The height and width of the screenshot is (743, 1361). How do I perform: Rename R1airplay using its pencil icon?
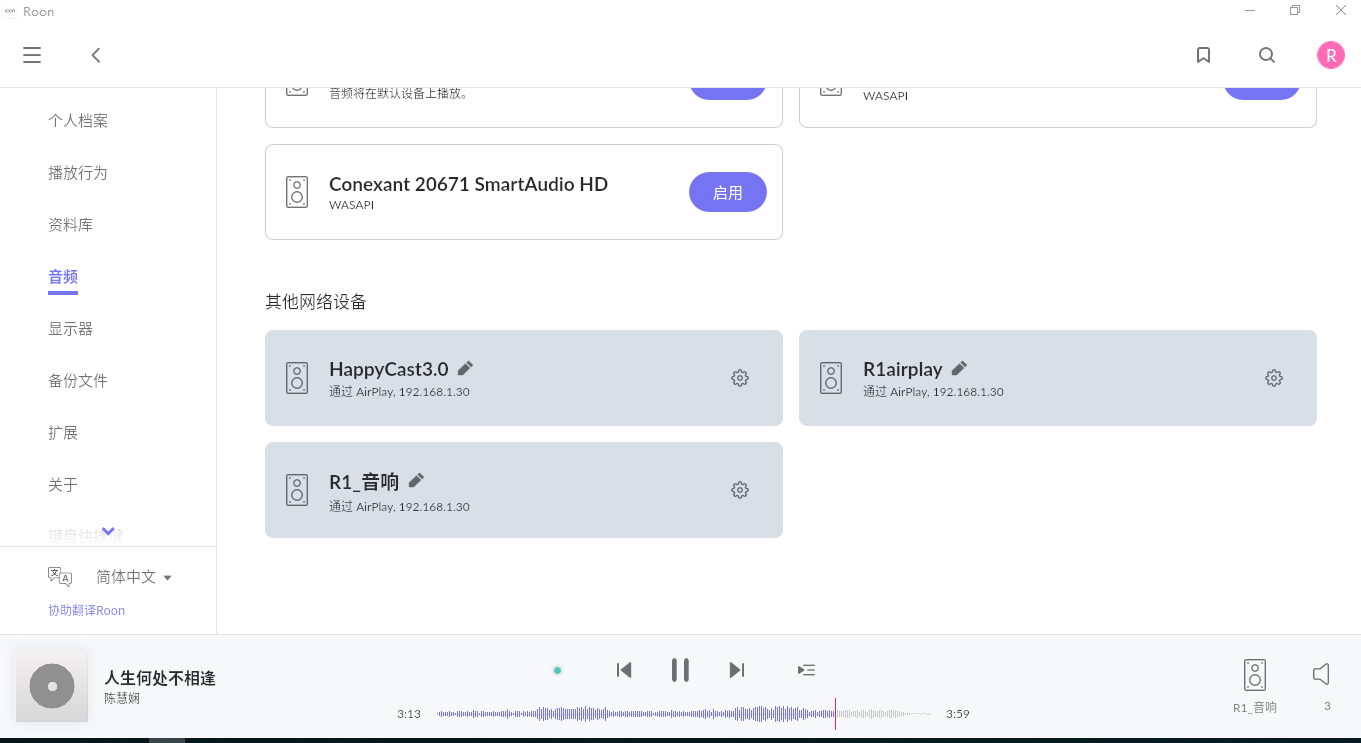(960, 368)
